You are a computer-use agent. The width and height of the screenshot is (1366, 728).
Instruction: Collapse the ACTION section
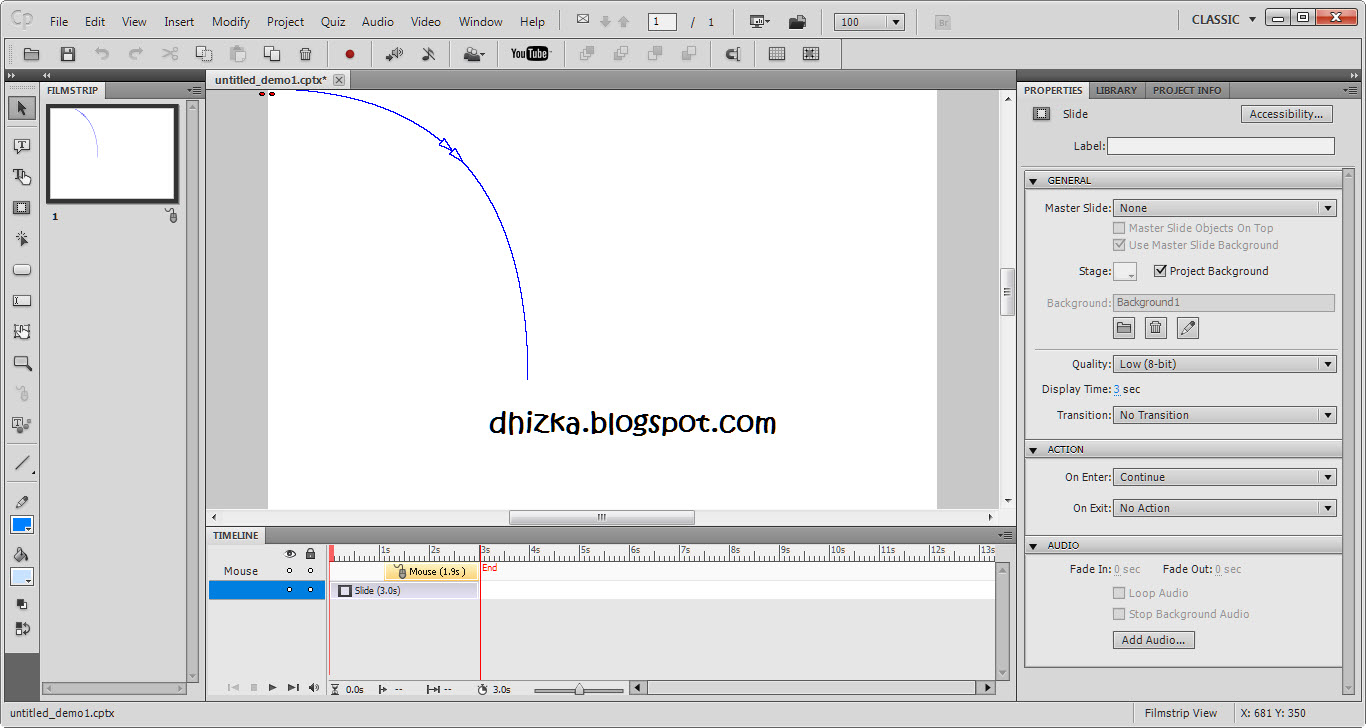1034,450
